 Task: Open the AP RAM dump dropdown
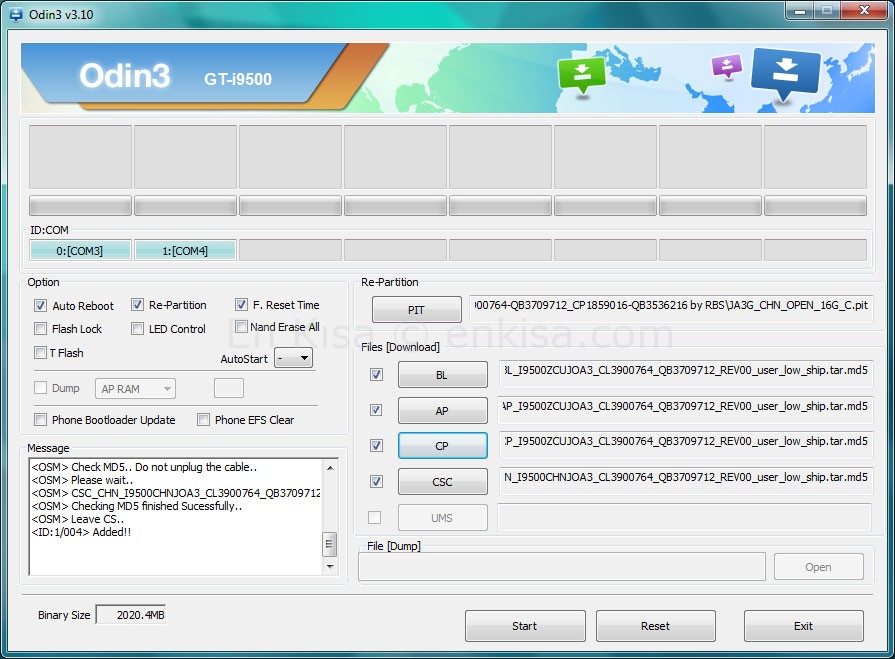coord(135,389)
